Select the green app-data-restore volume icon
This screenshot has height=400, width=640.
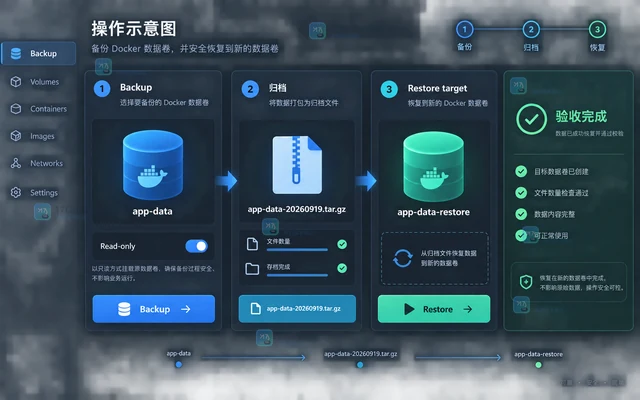pyautogui.click(x=433, y=166)
